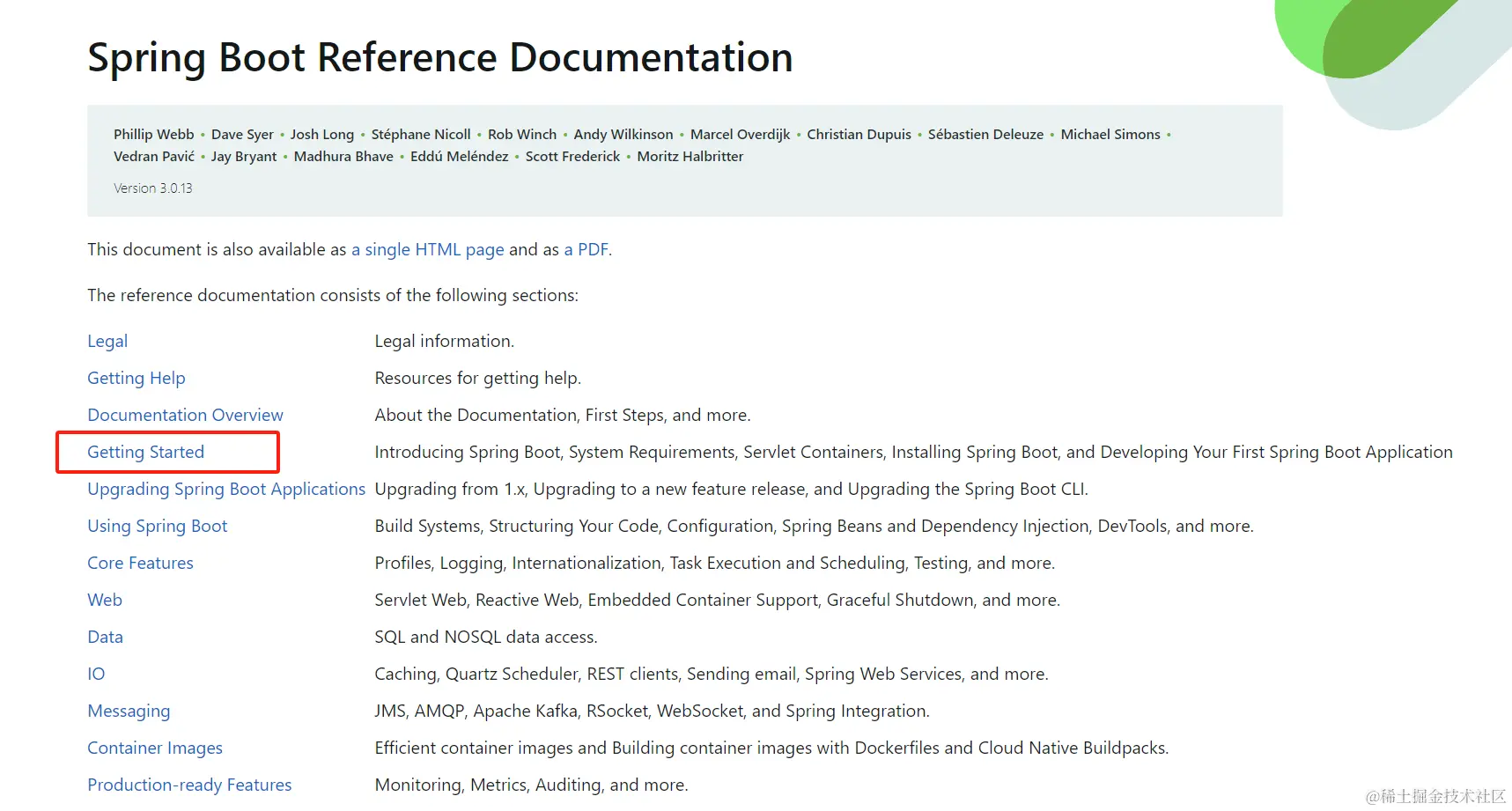Viewport: 1512px width, 811px height.
Task: Open the Web section
Action: click(x=104, y=600)
